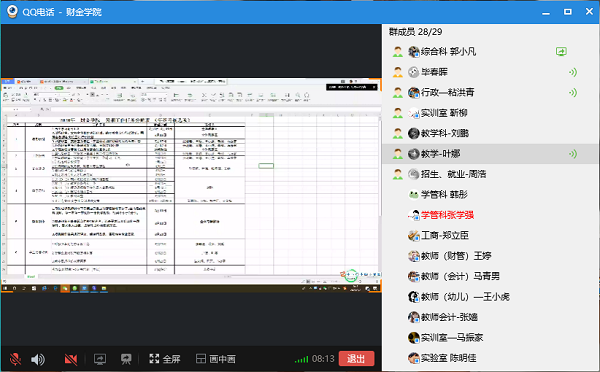Toggle 画中画 picture-in-picture mode
600x372 pixels.
click(216, 359)
